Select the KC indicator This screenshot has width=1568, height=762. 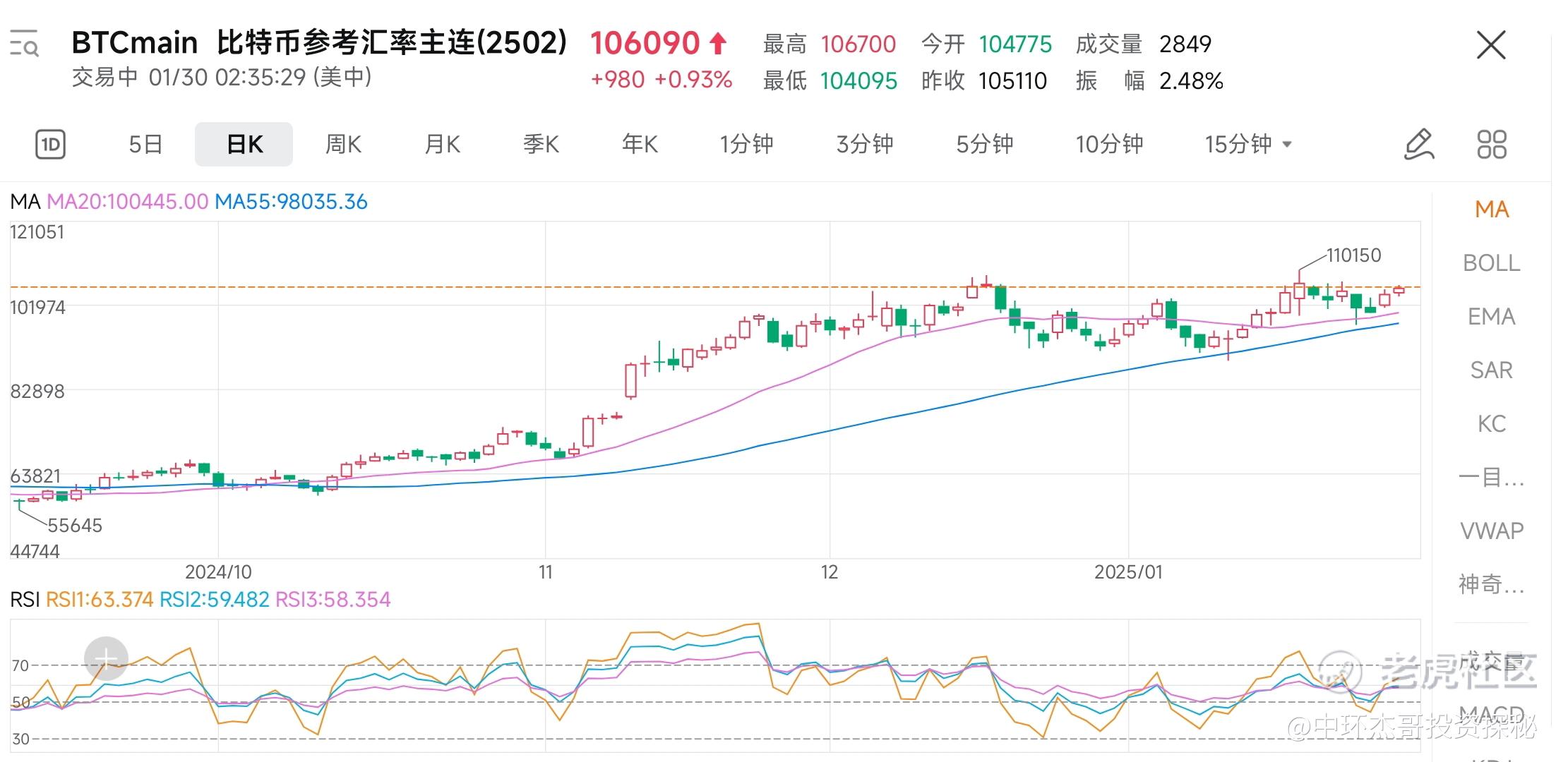[x=1491, y=424]
